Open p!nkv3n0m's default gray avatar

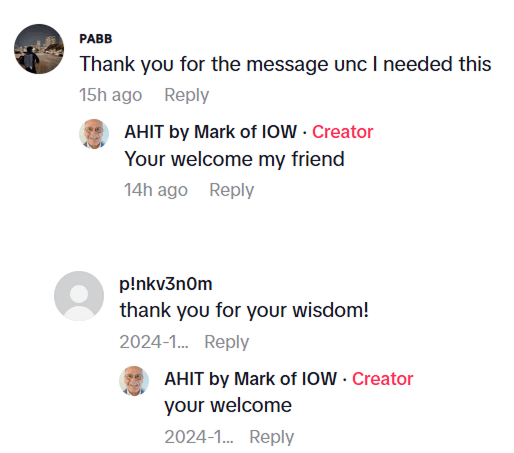click(x=79, y=296)
